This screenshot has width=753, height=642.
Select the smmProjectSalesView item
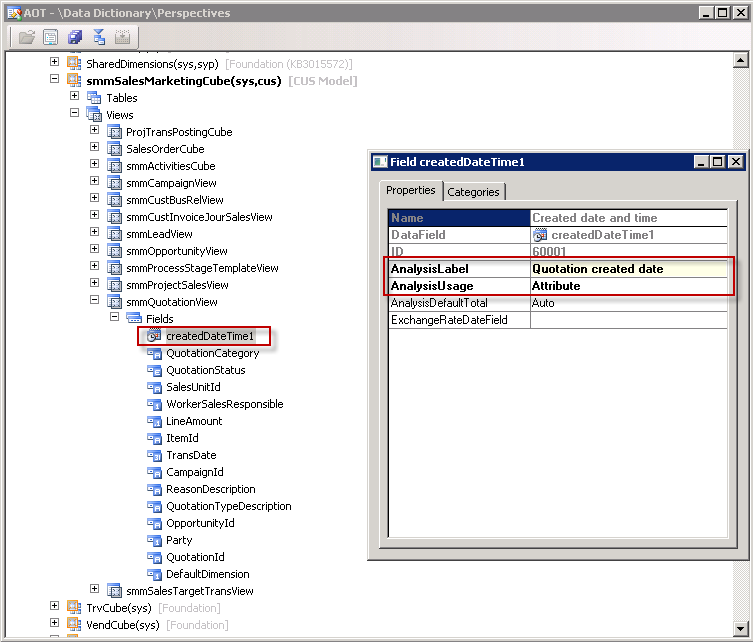coord(177,285)
